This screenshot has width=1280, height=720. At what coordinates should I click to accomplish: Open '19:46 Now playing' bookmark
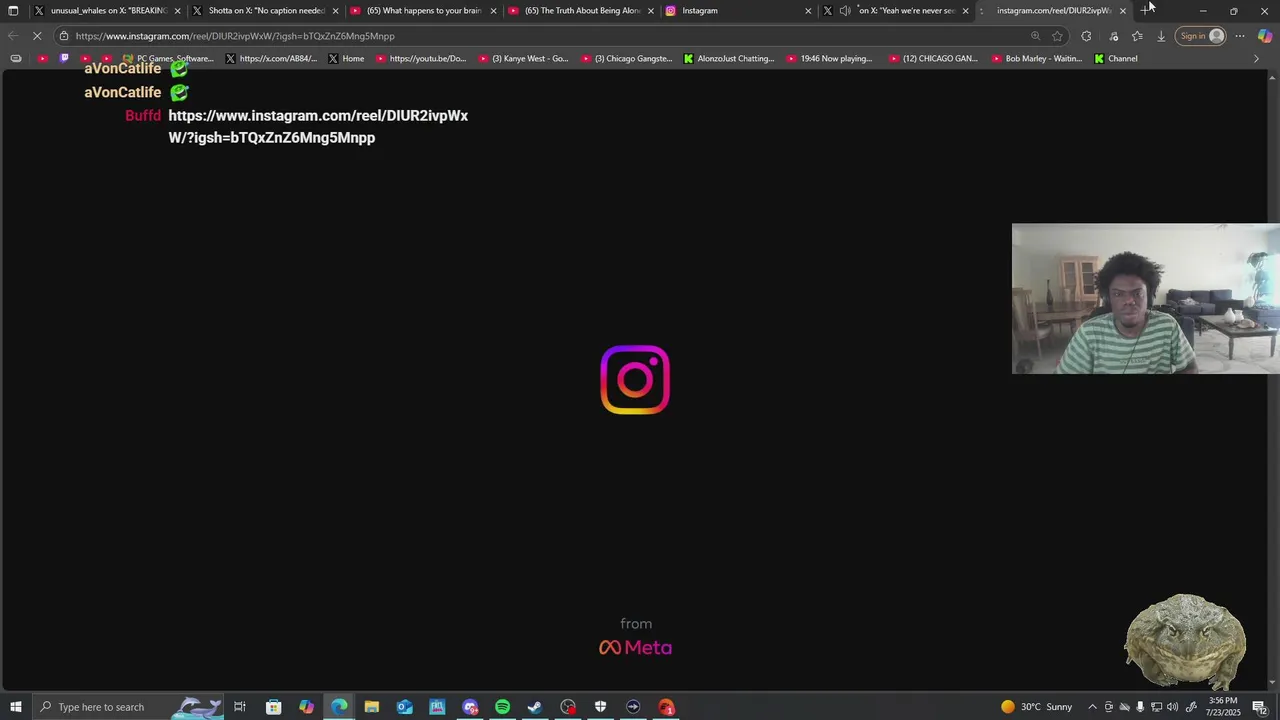(x=829, y=59)
